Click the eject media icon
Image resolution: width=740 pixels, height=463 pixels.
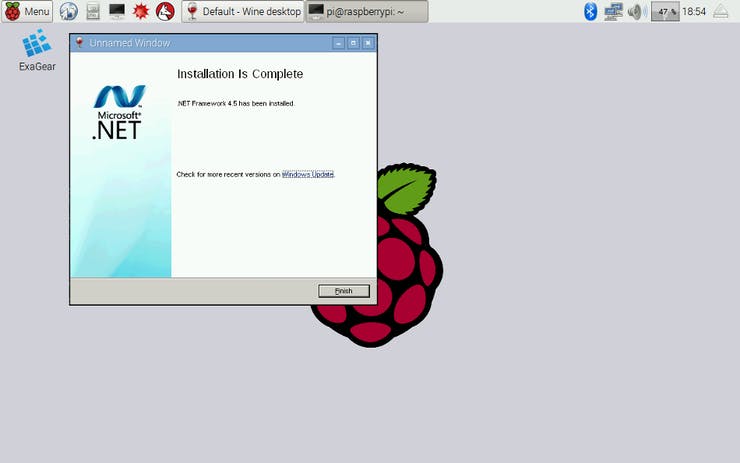pos(723,12)
